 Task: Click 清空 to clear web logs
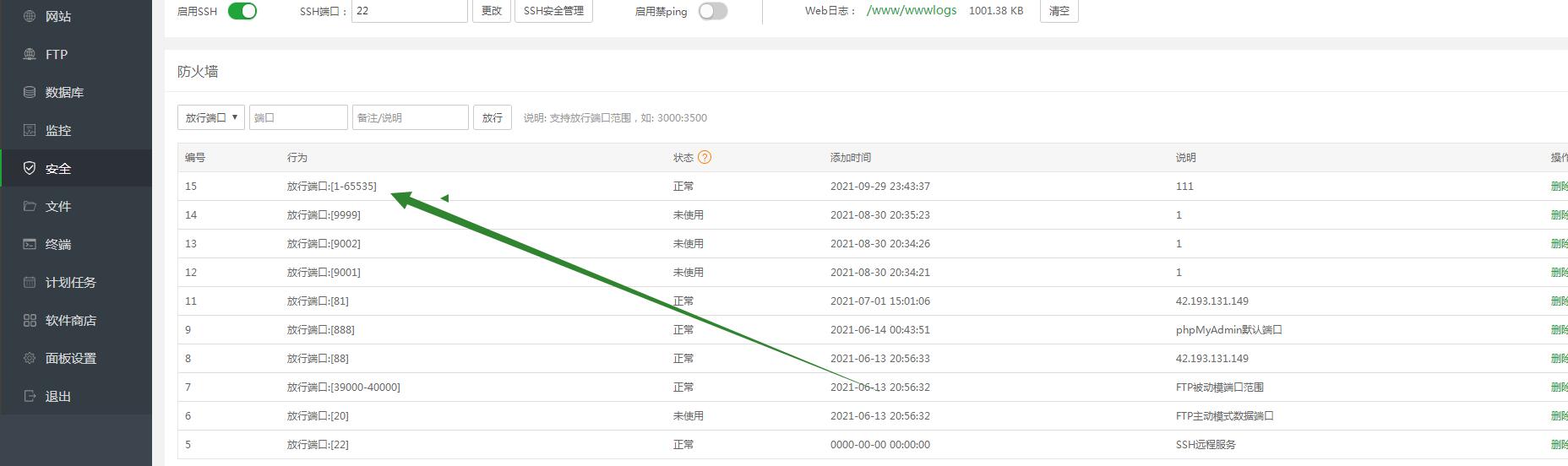(1059, 11)
